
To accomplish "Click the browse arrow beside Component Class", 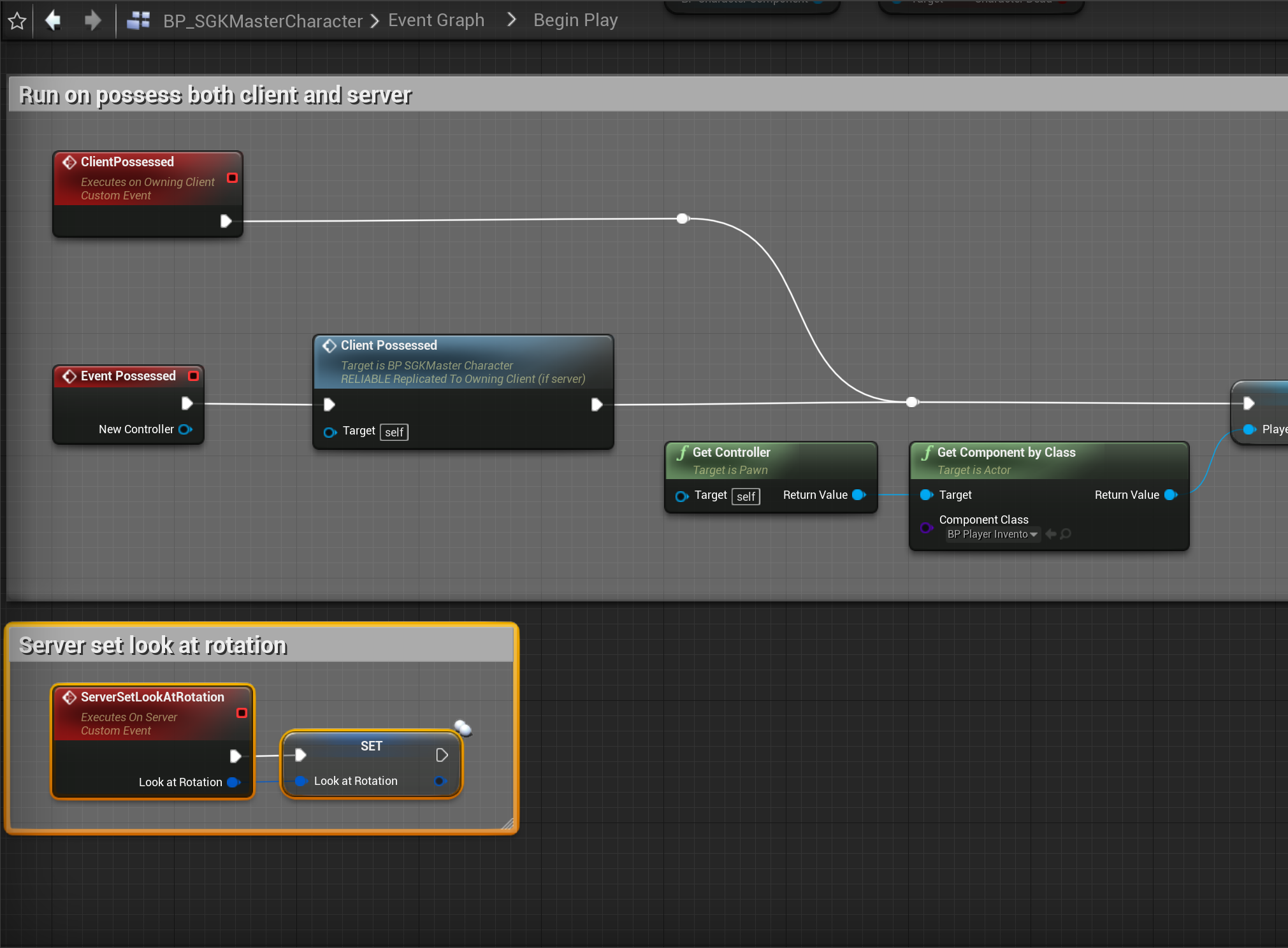I will (x=1051, y=534).
